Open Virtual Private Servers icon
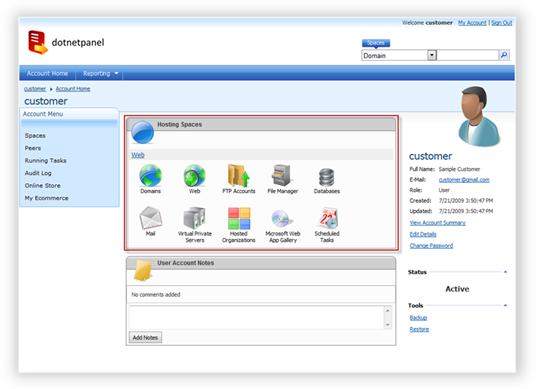The image size is (536, 389). click(195, 218)
